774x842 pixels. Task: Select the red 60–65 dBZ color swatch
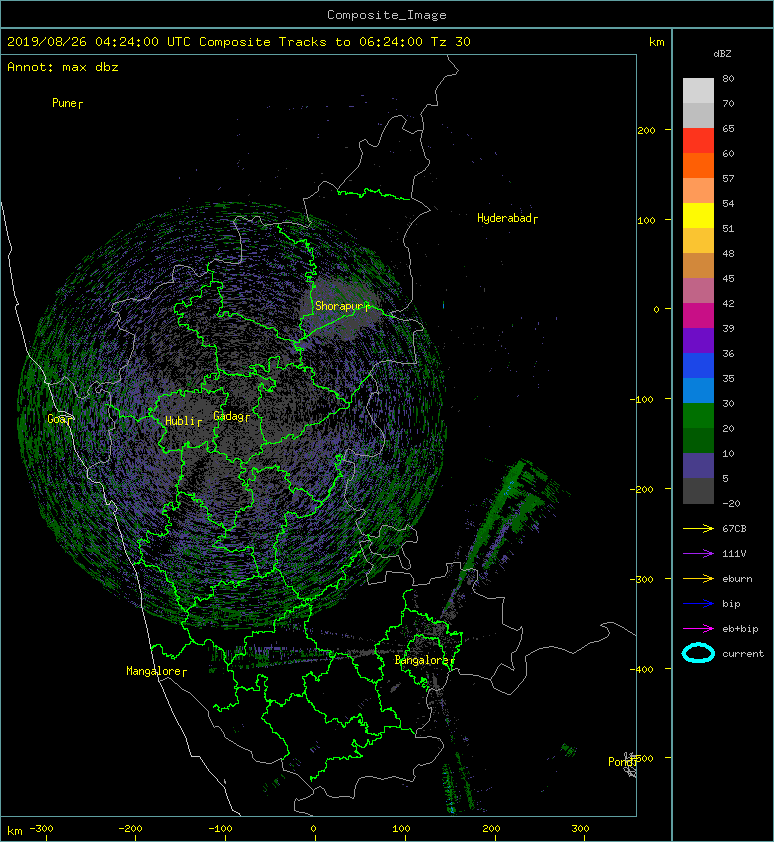click(698, 141)
